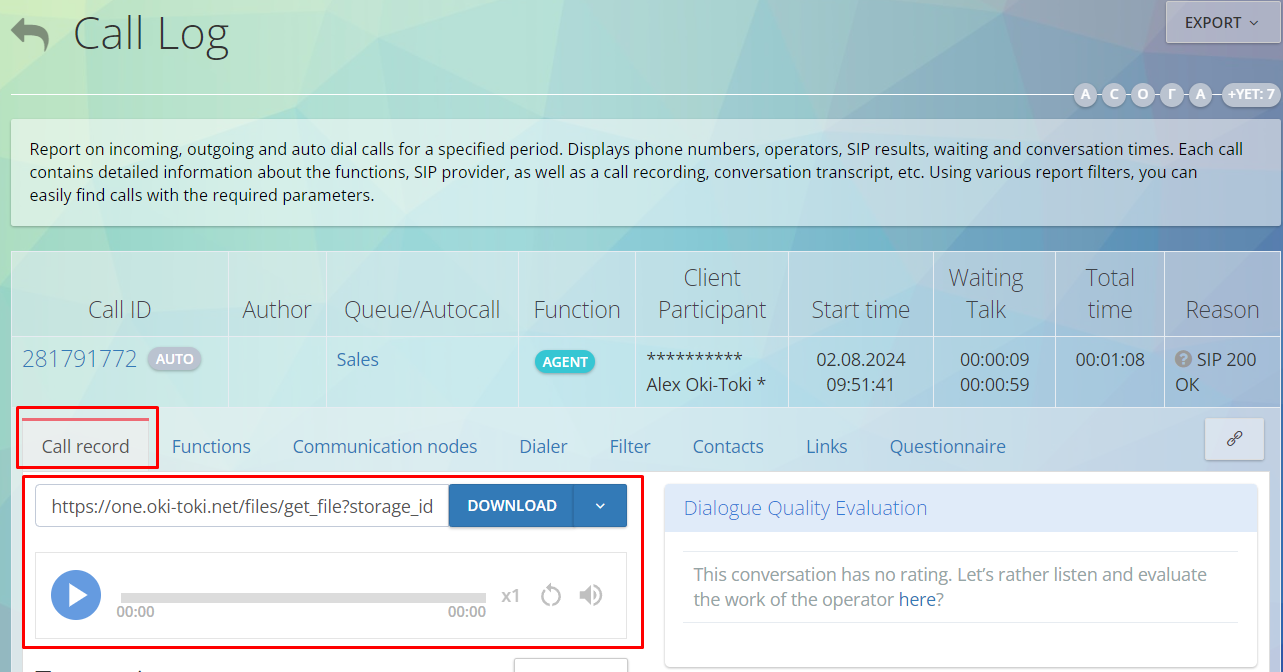This screenshot has height=672, width=1283.
Task: Click the "C" filter circle badge
Action: tap(1114, 95)
